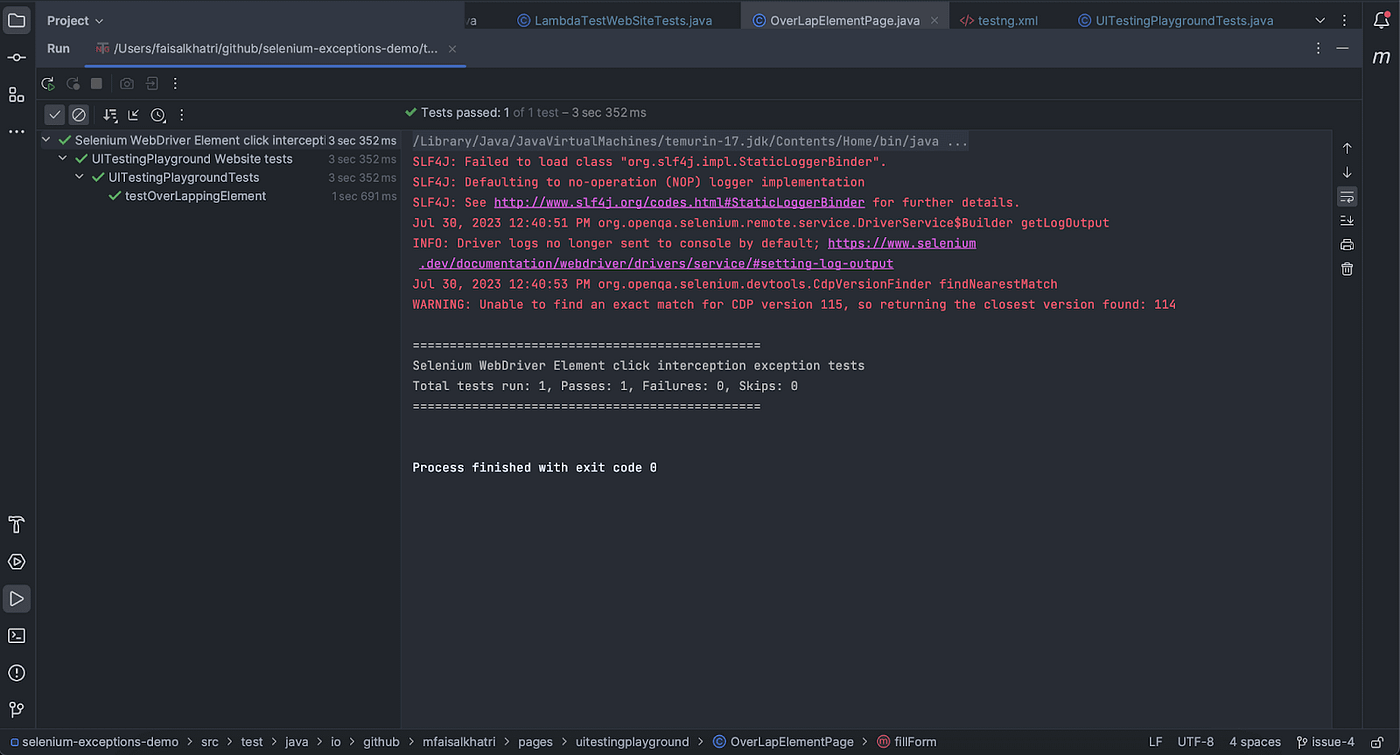
Task: Collapse the UITestingPlayground Website tests node
Action: pyautogui.click(x=63, y=159)
